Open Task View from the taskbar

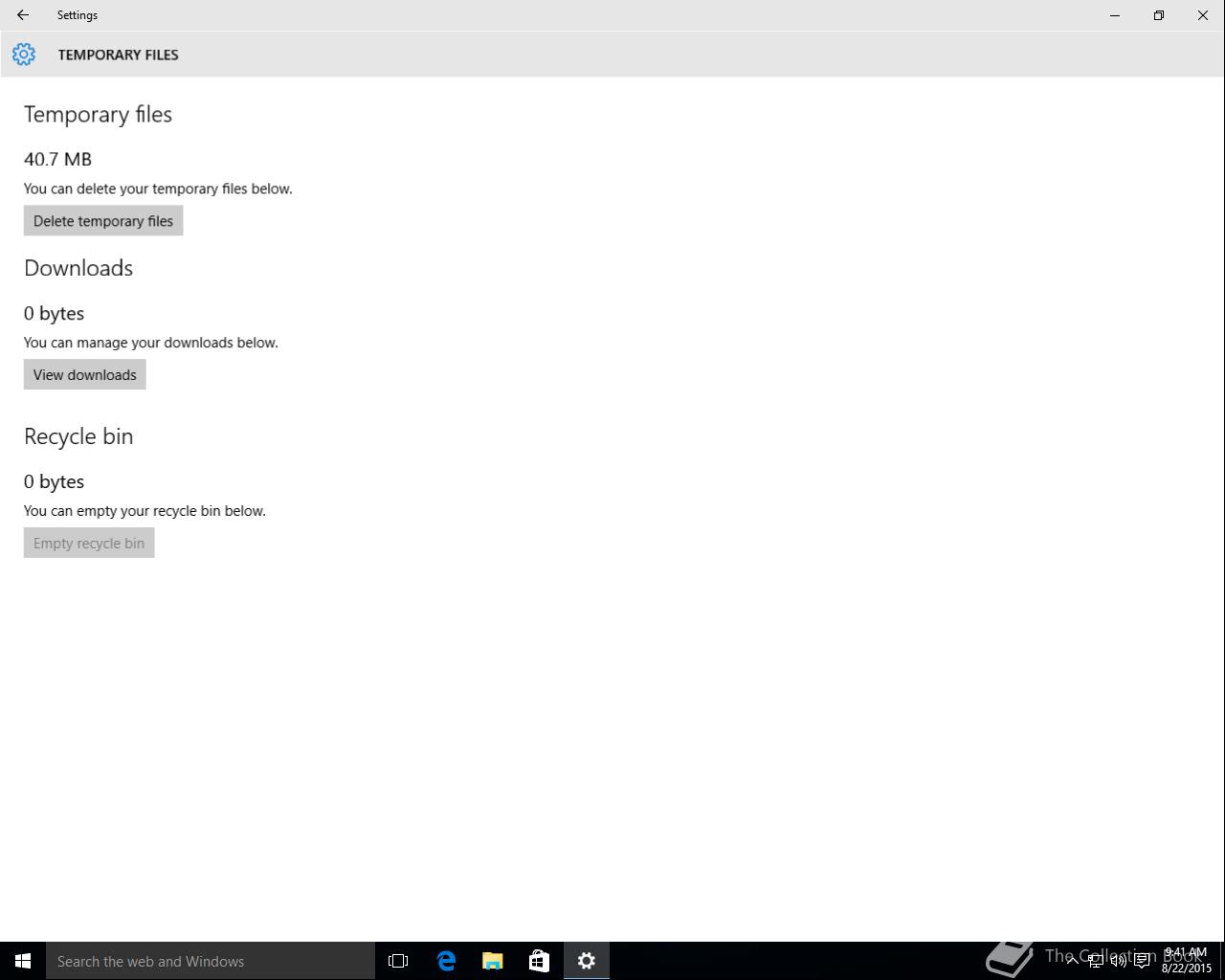point(398,961)
